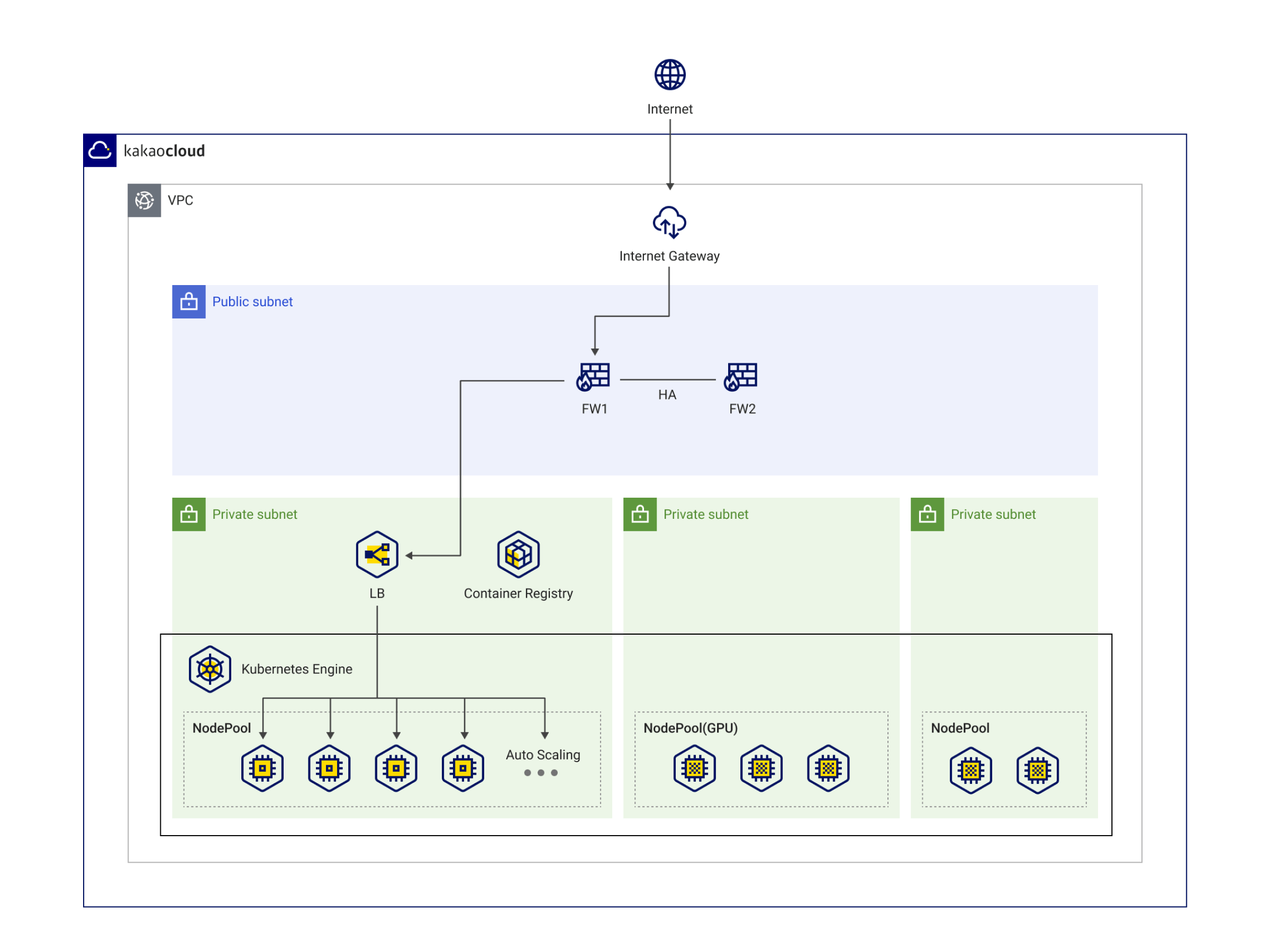Select the Kubernetes Engine wheel icon

click(x=210, y=669)
